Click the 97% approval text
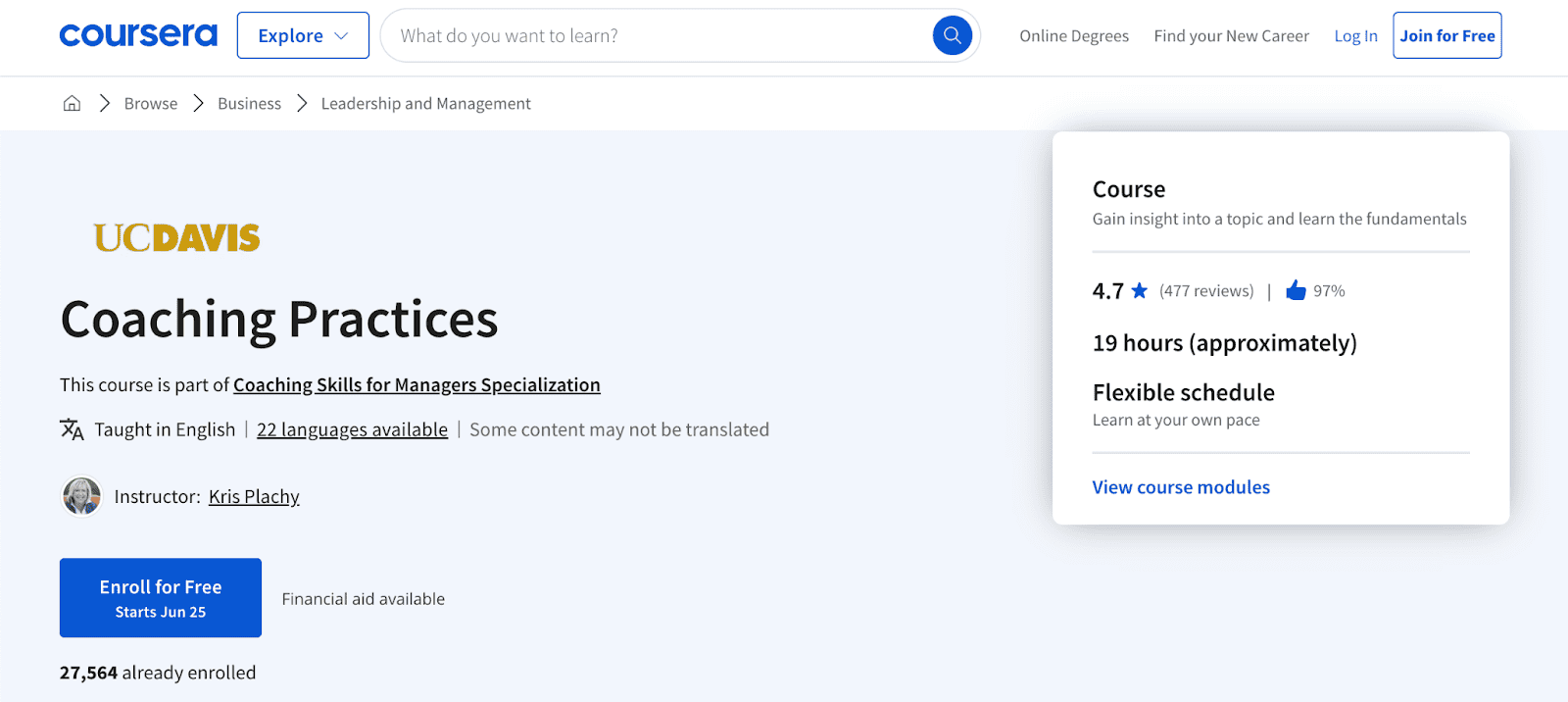 click(x=1329, y=291)
